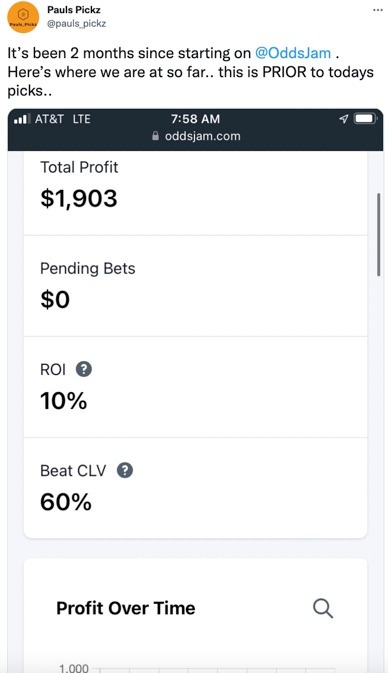Click the Beat CLV 60% value
Screen dimensions: 388x673
coord(66,502)
